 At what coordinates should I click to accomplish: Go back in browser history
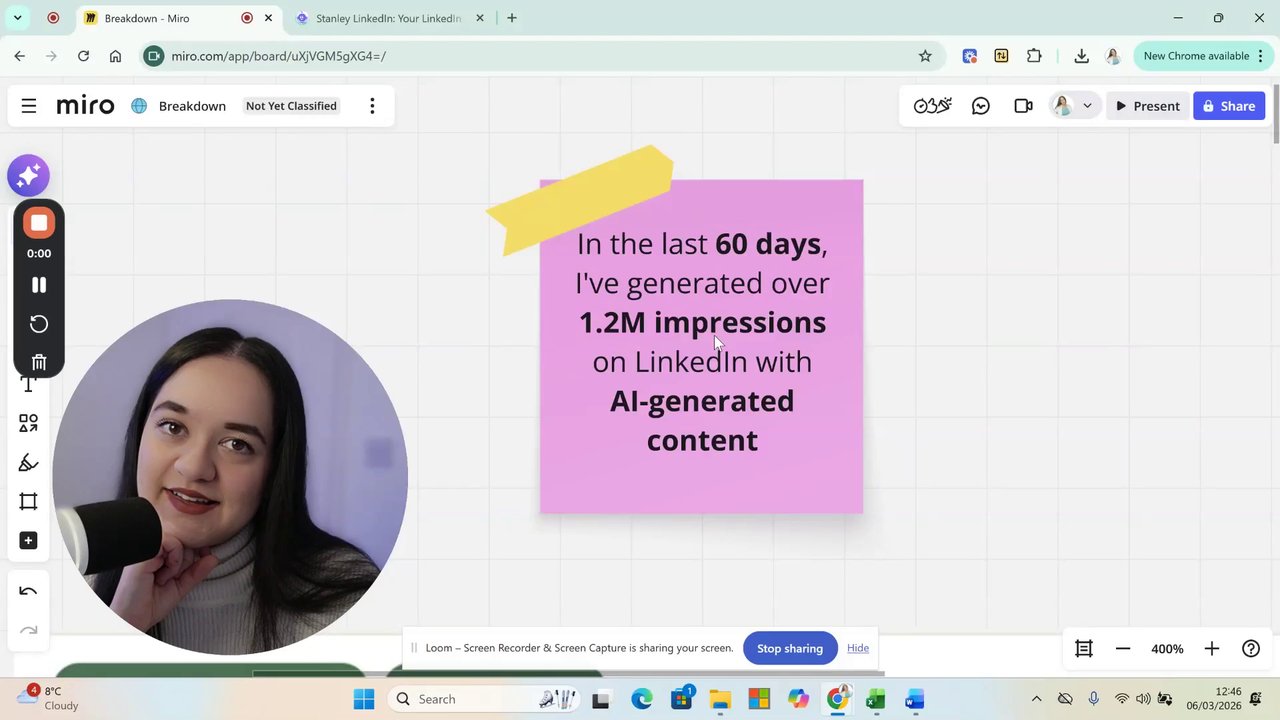tap(20, 56)
